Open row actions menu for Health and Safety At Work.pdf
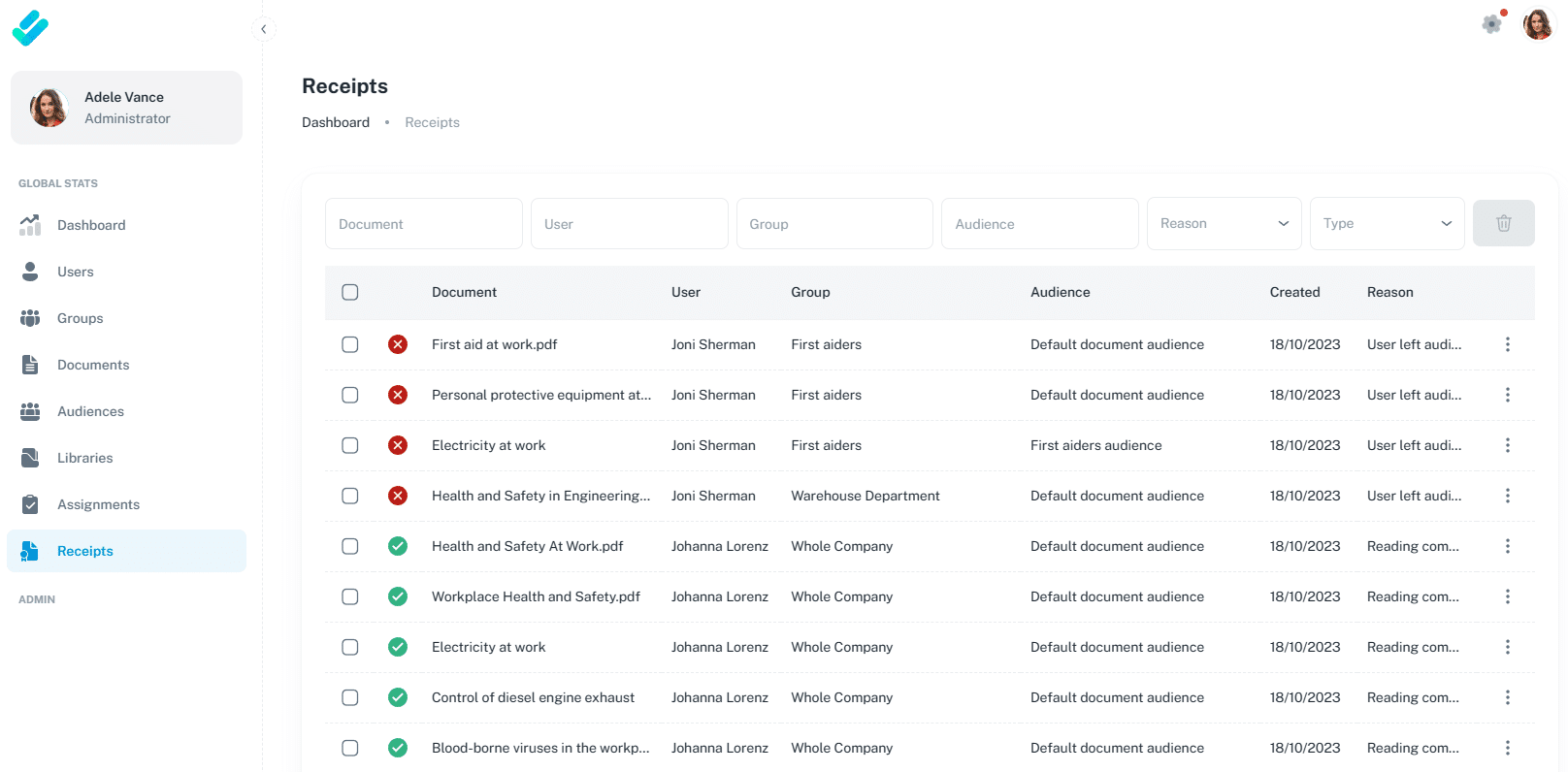The height and width of the screenshot is (772, 1568). coord(1508,546)
